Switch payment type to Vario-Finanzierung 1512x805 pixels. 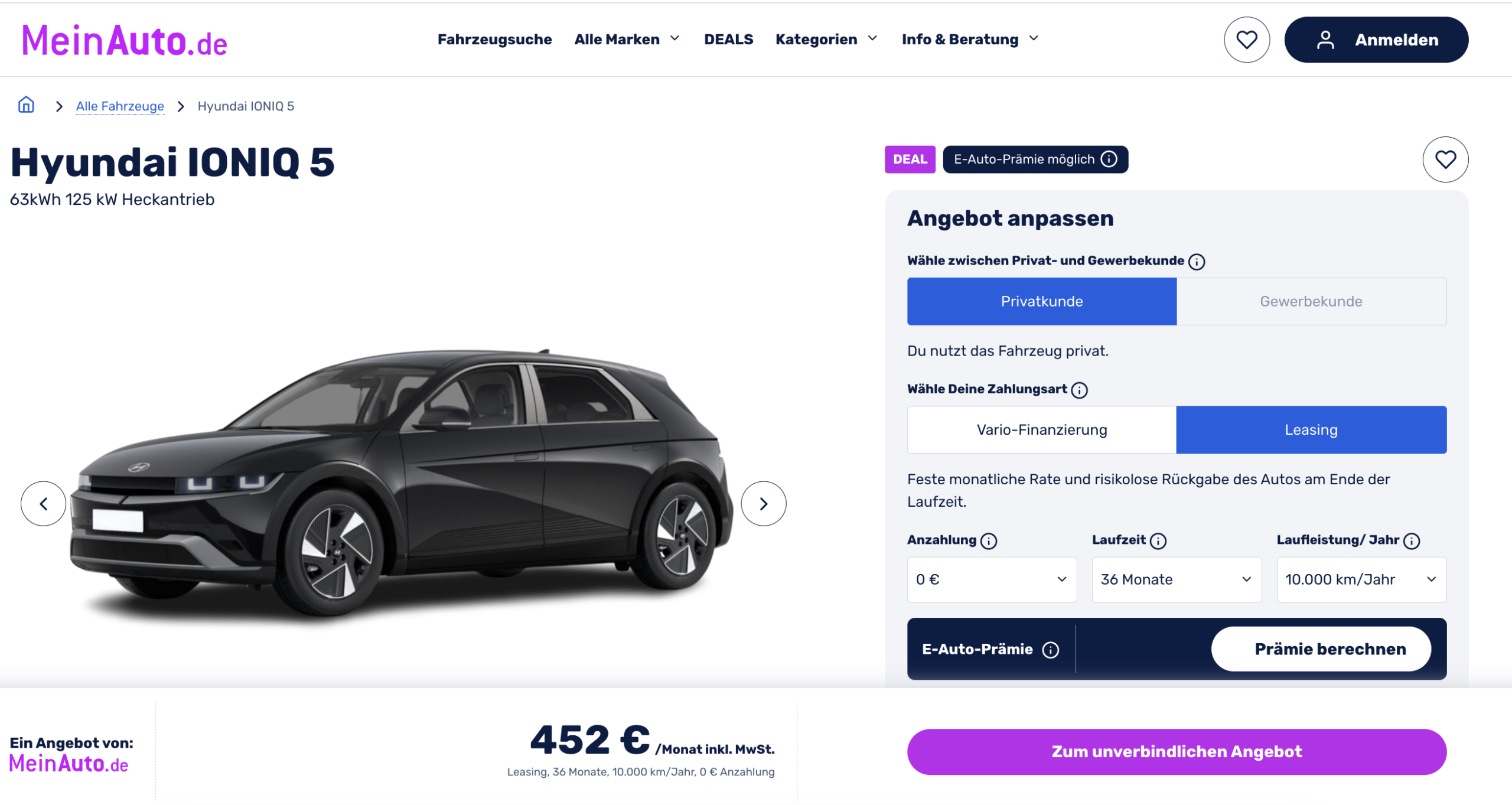[x=1041, y=429]
